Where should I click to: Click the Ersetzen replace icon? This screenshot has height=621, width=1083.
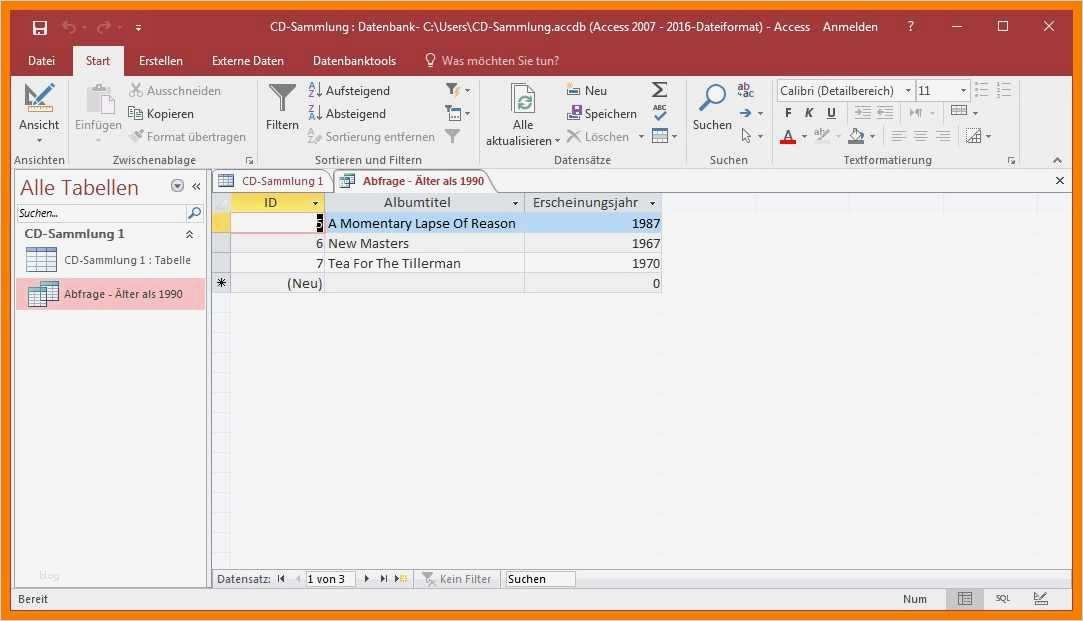click(745, 90)
